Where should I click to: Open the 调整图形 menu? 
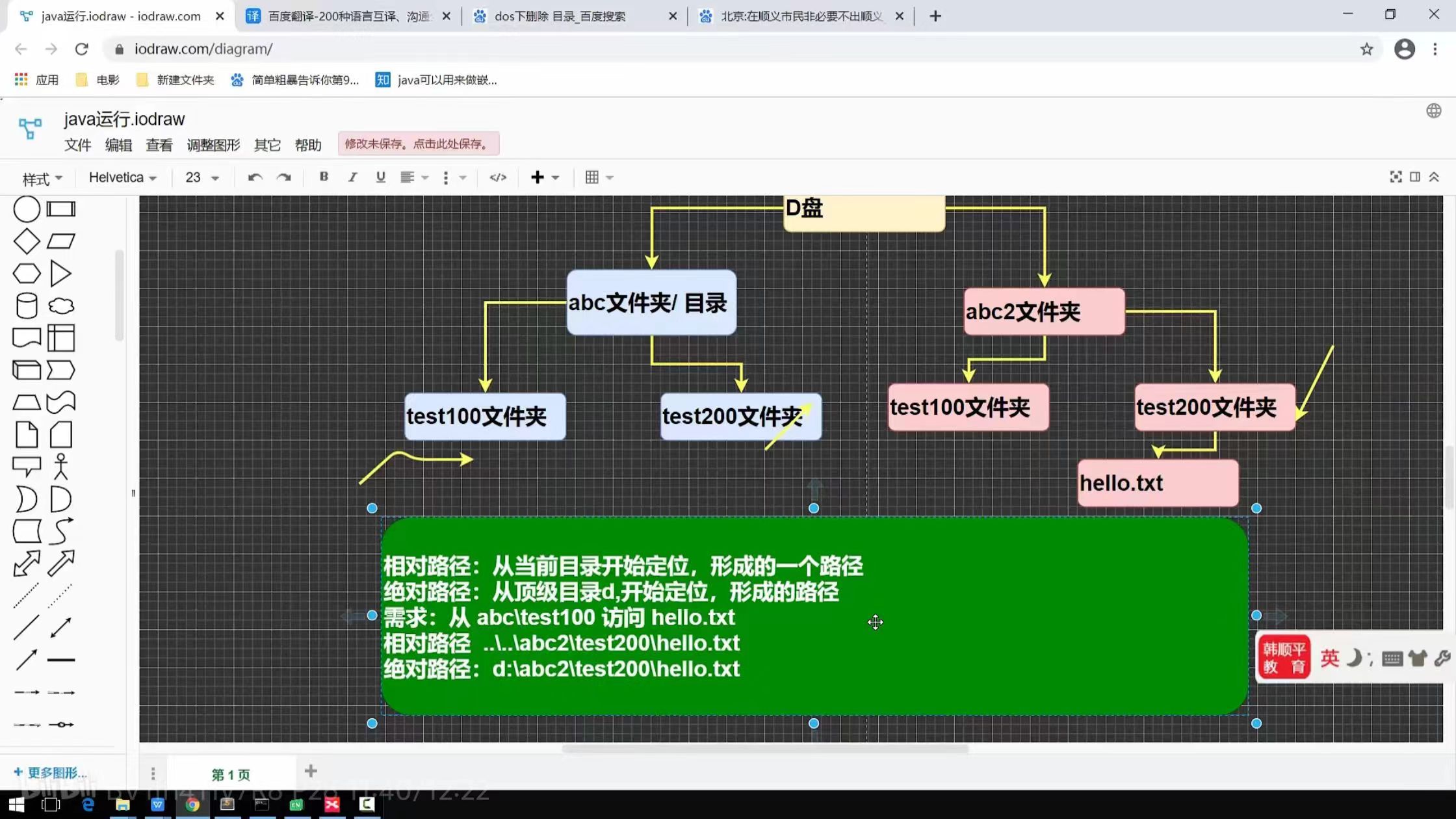tap(213, 145)
